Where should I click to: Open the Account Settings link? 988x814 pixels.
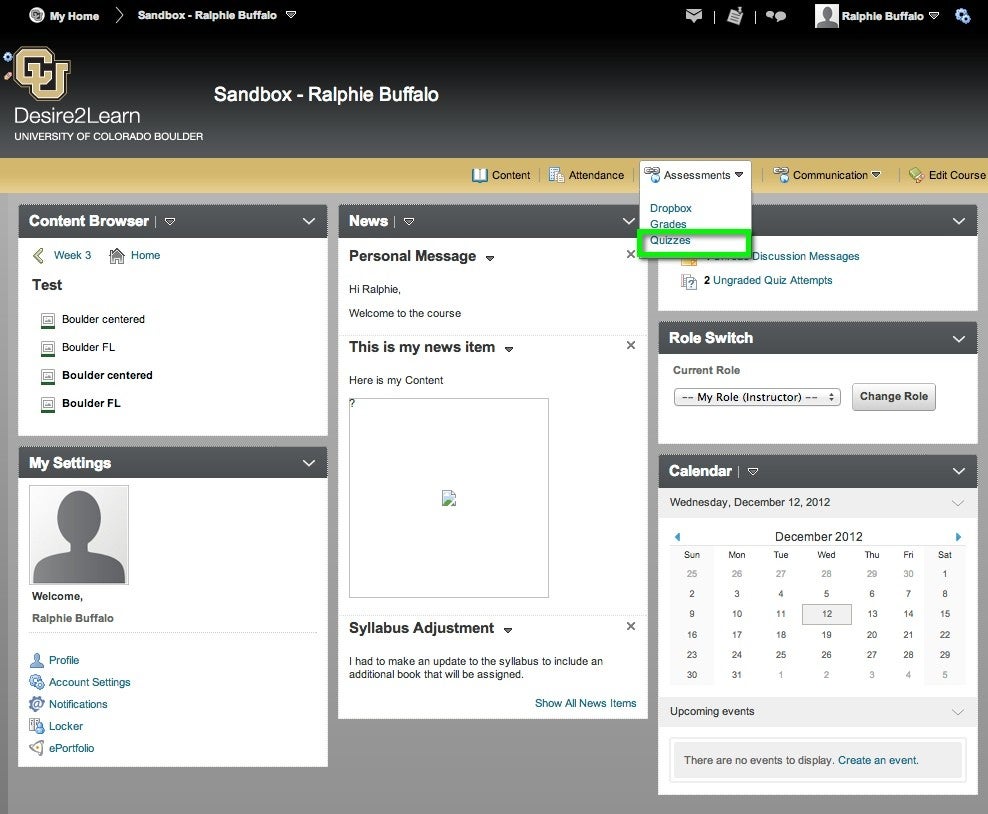tap(89, 682)
